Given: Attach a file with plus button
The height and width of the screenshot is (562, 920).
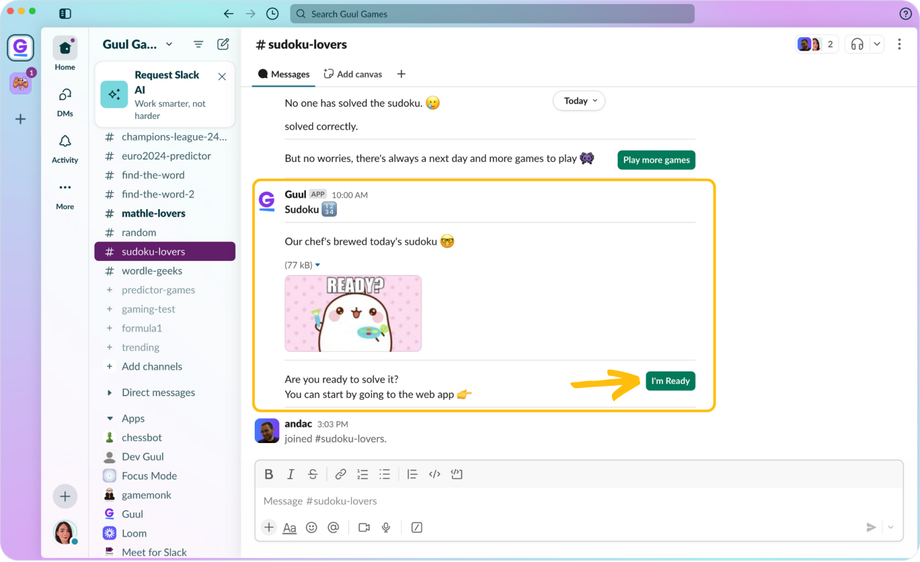Looking at the screenshot, I should pyautogui.click(x=269, y=527).
